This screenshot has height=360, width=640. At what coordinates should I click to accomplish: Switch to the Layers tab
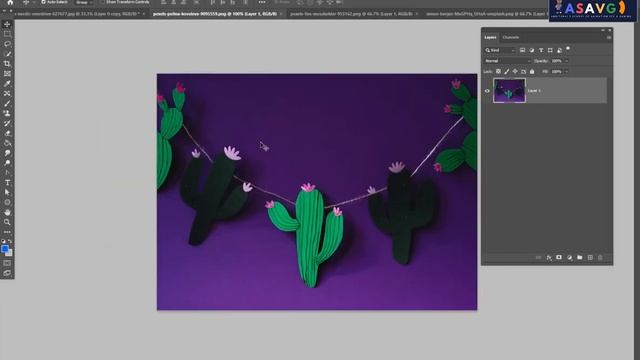(x=490, y=37)
